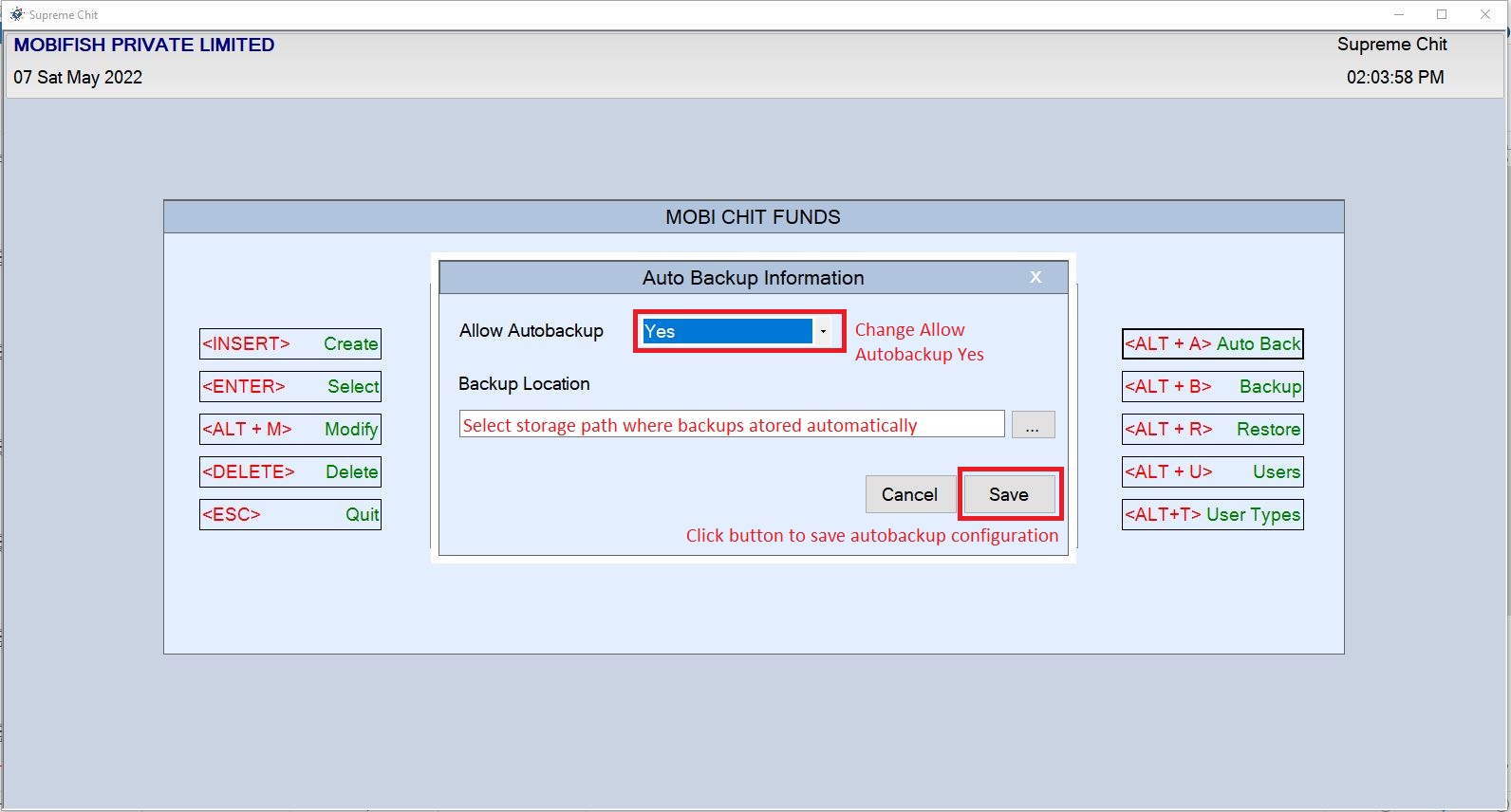Click the ENTER Select option
The image size is (1511, 812).
(x=290, y=386)
